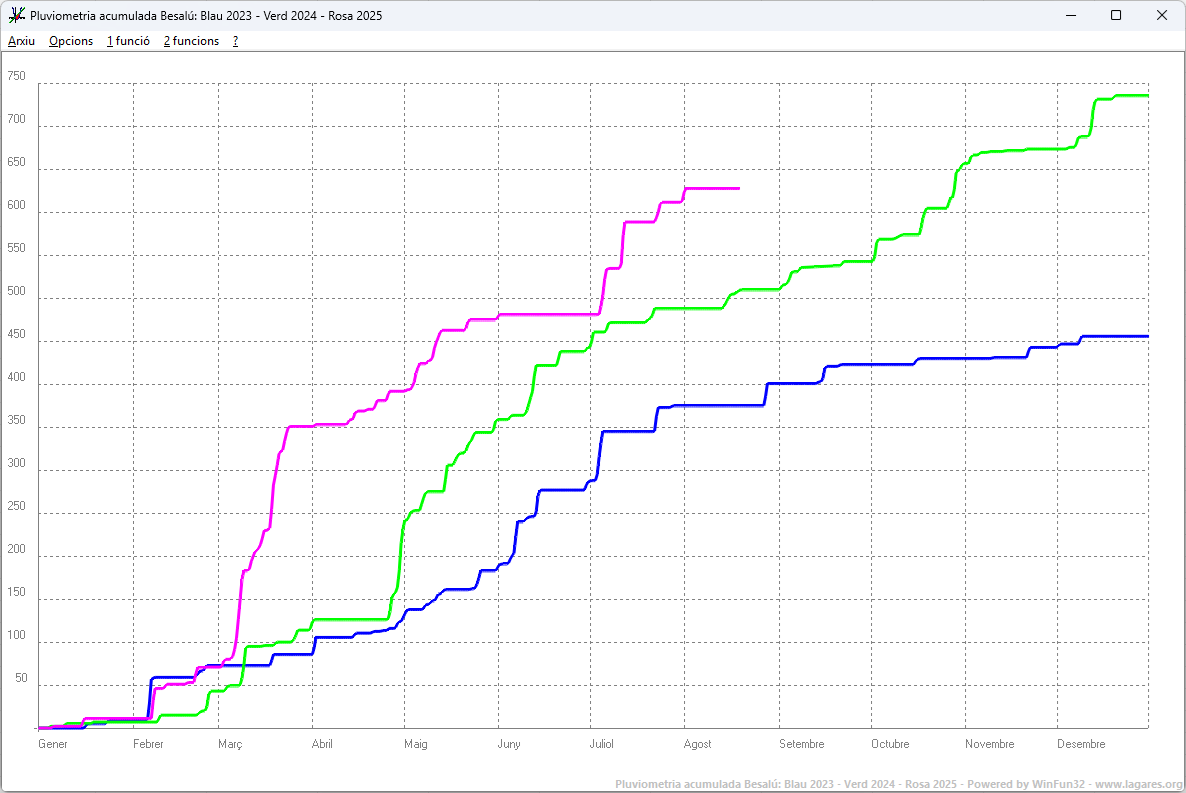Click the 50 y-axis value
The height and width of the screenshot is (793, 1186).
click(x=21, y=678)
